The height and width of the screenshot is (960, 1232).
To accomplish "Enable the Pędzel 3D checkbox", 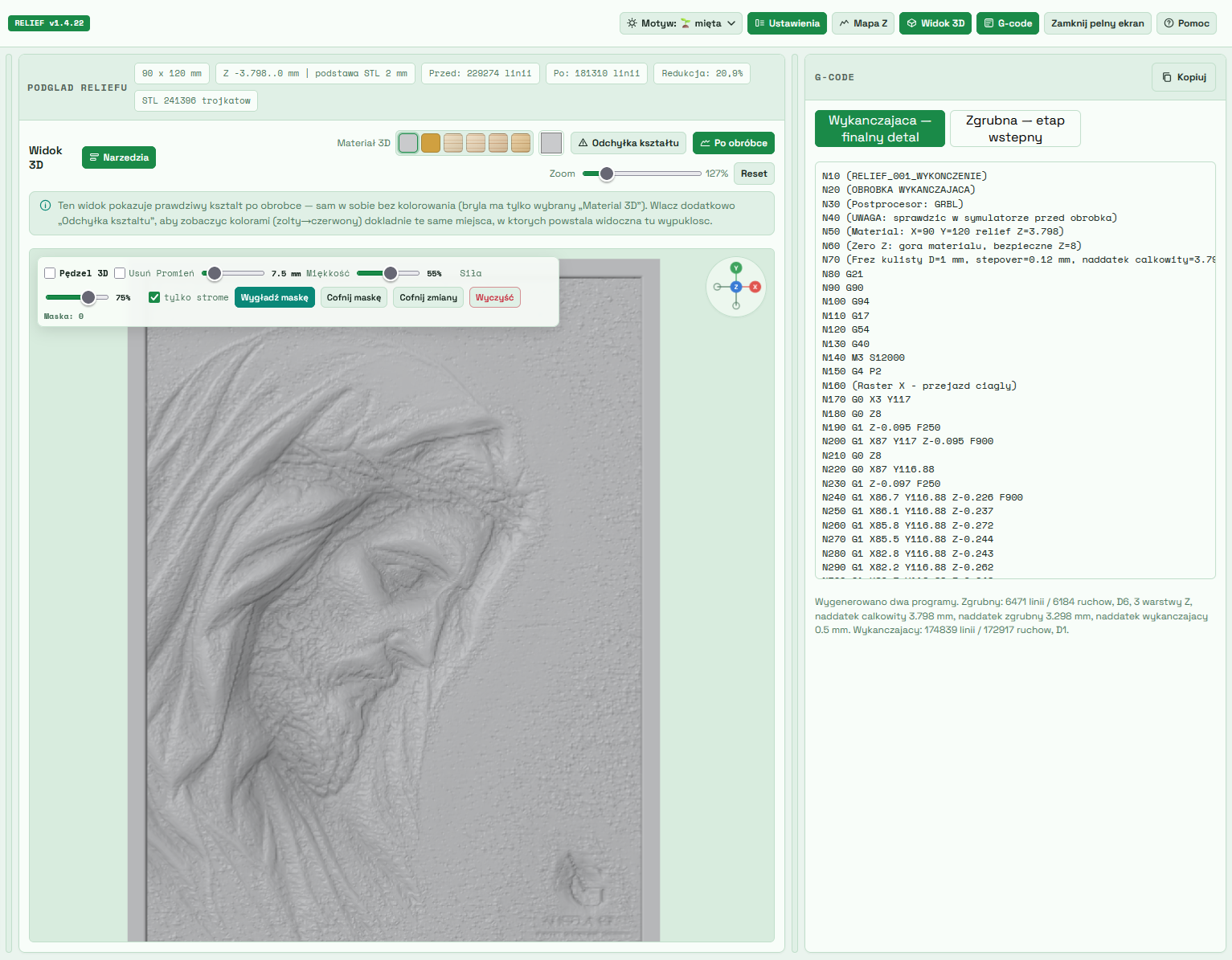I will (50, 273).
